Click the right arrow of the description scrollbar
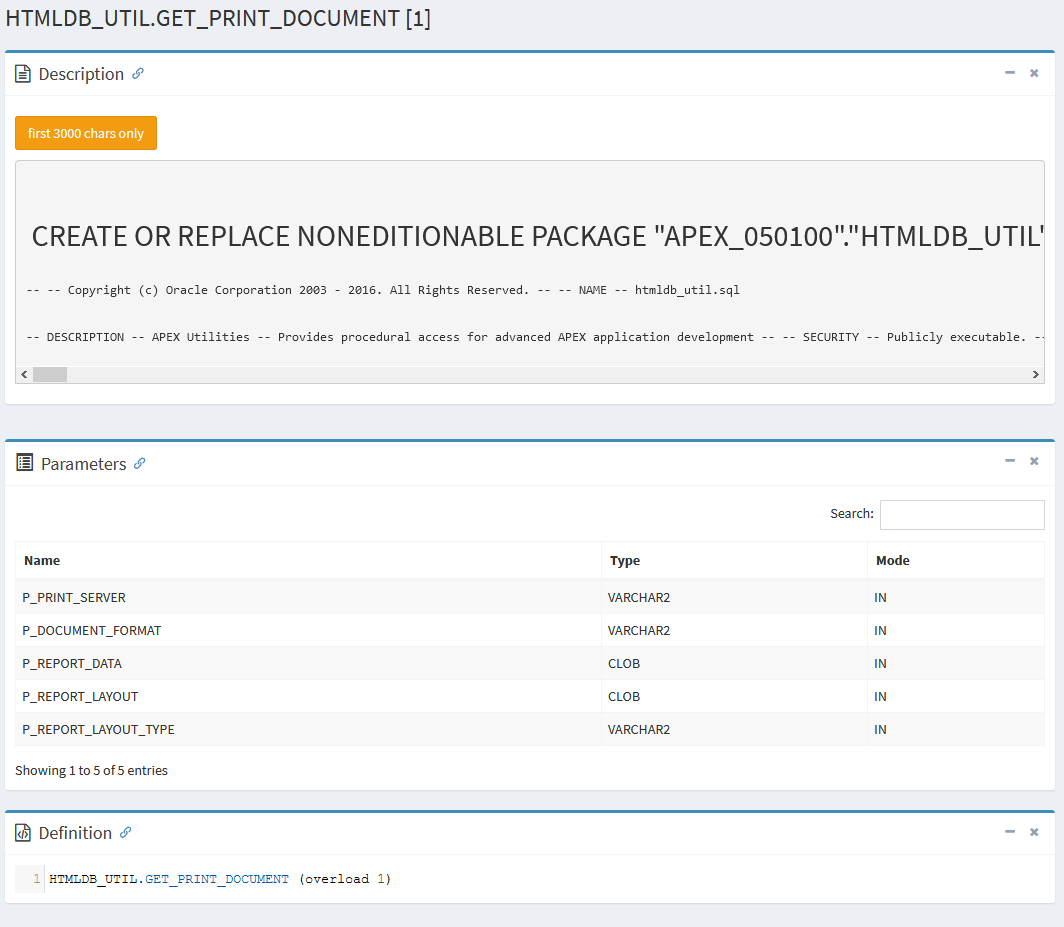 [x=1037, y=374]
